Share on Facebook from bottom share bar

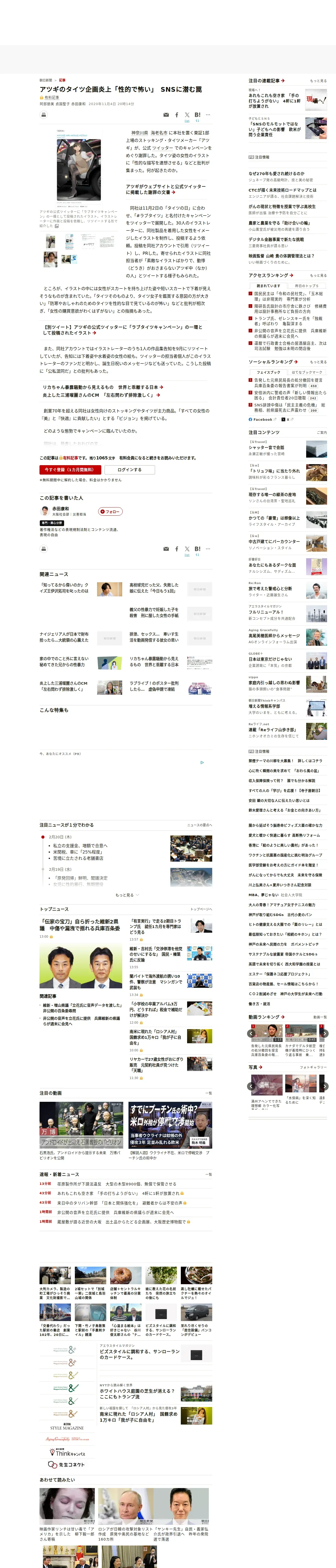(177, 549)
